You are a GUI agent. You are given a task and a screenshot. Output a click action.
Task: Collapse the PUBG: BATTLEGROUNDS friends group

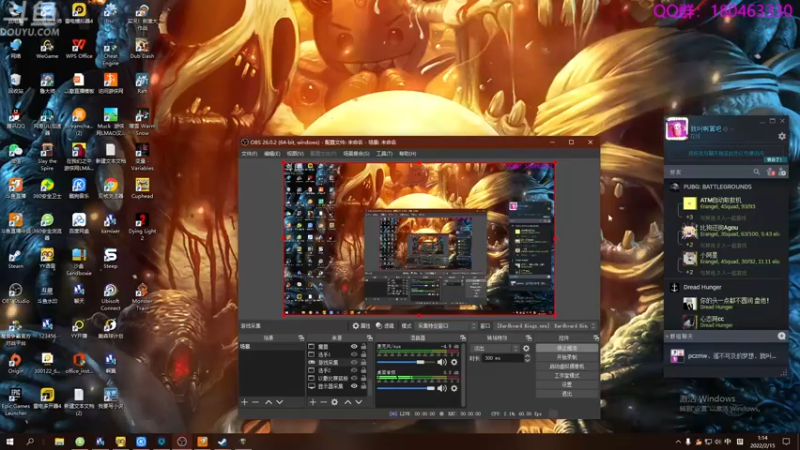point(717,187)
